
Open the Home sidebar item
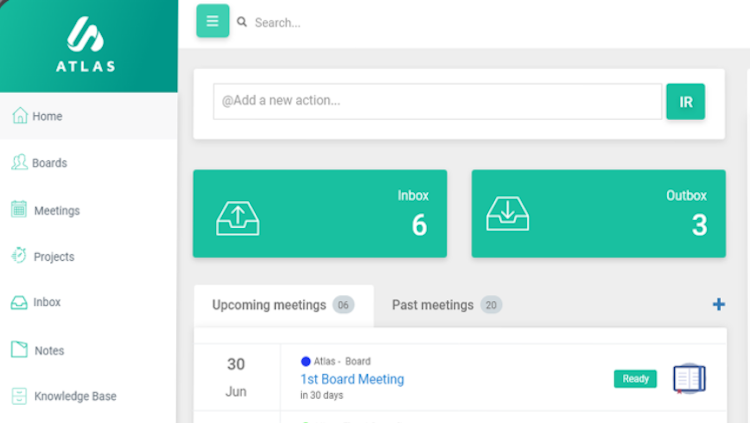point(47,116)
